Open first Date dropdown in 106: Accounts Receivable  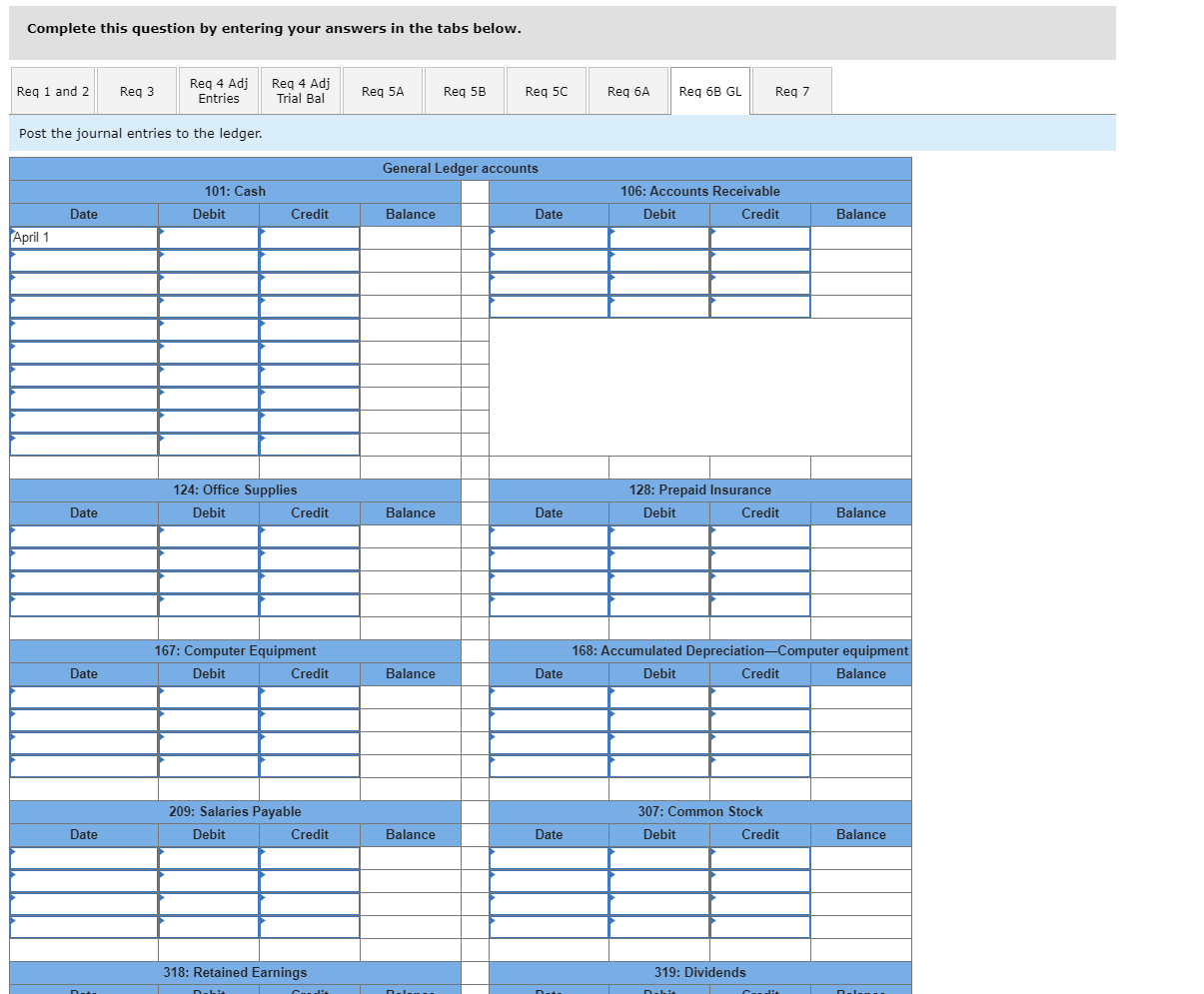[x=549, y=238]
